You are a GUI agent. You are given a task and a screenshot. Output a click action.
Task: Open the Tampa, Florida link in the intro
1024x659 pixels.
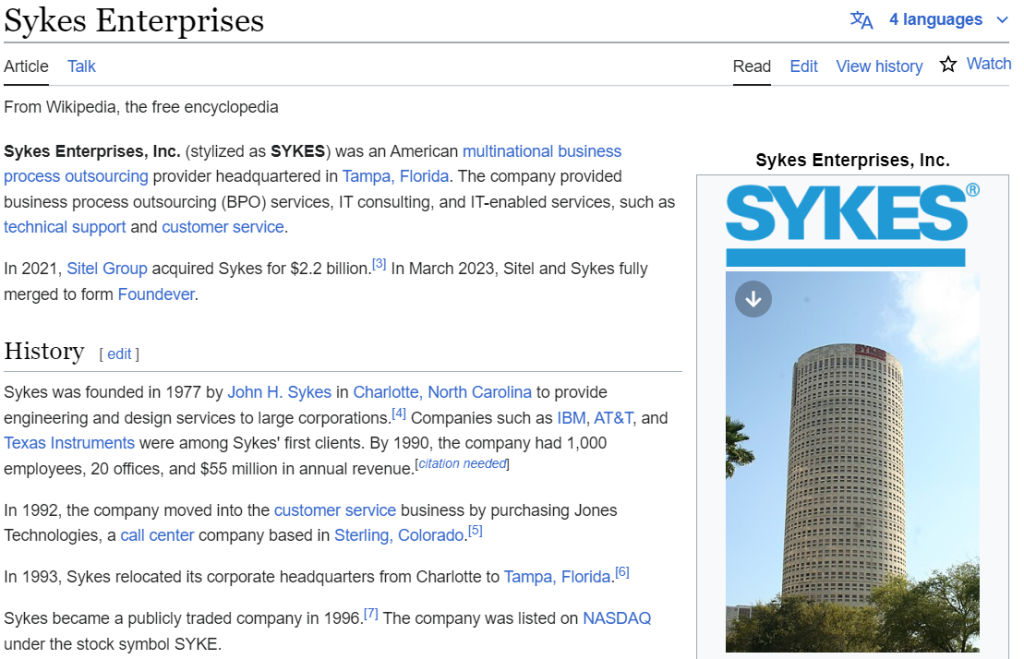point(396,176)
